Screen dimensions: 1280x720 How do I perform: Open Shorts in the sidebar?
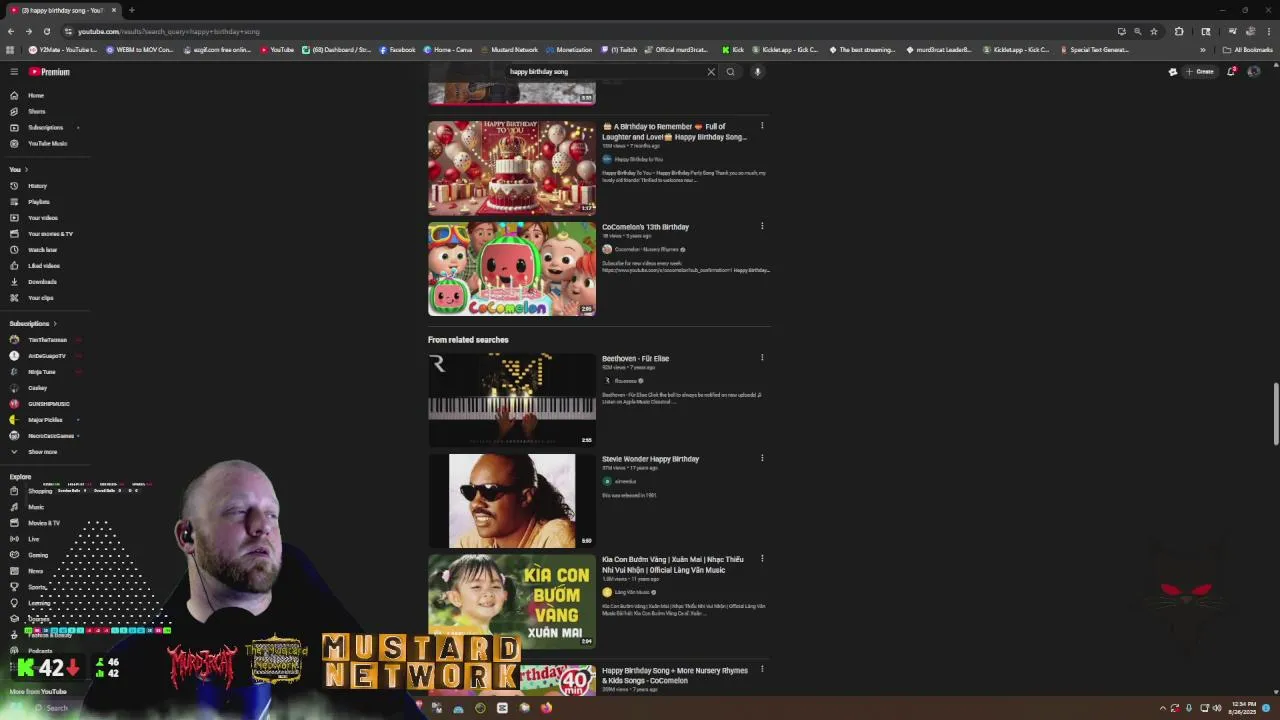click(36, 111)
